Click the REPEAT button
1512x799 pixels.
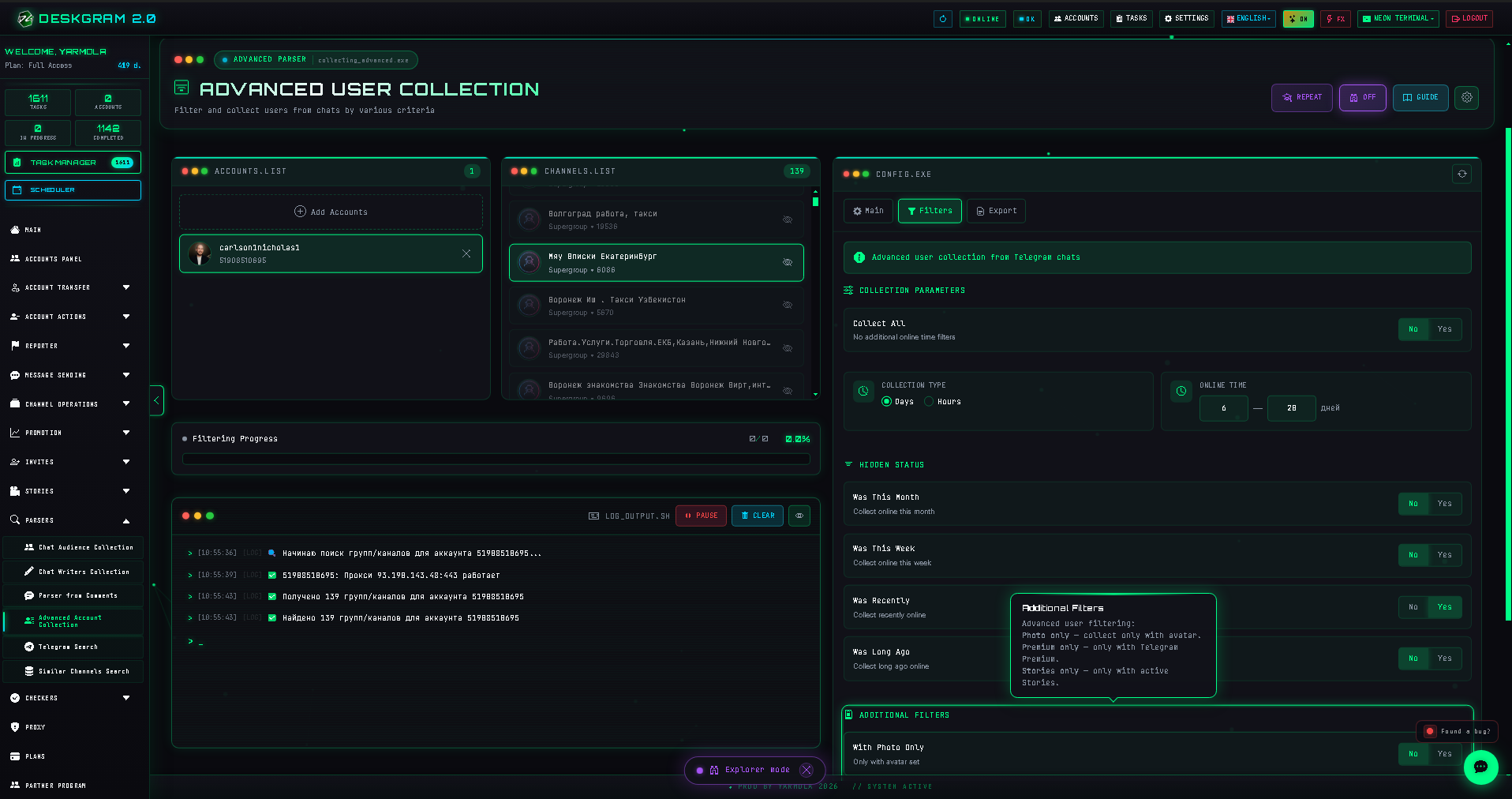tap(1302, 97)
